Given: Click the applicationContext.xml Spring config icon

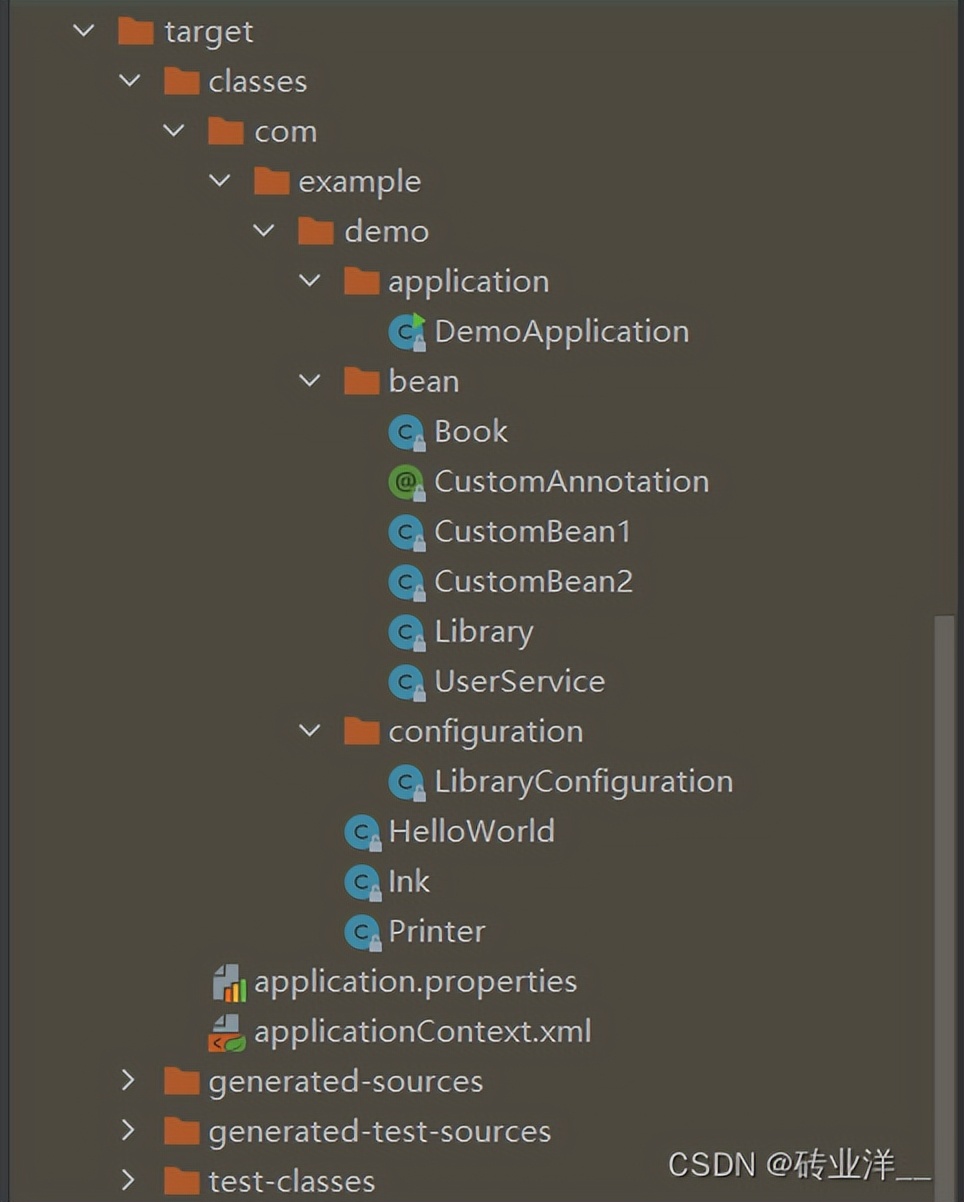Looking at the screenshot, I should point(228,1032).
